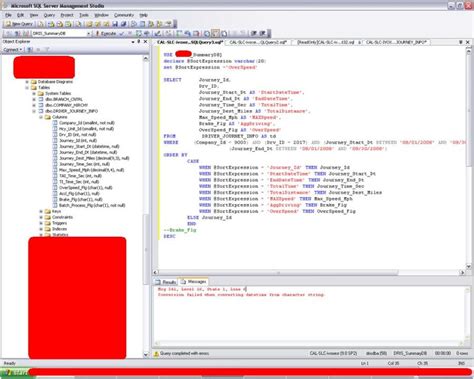Open the active files dropdown at the tab strip
The width and height of the screenshot is (474, 379).
point(461,42)
